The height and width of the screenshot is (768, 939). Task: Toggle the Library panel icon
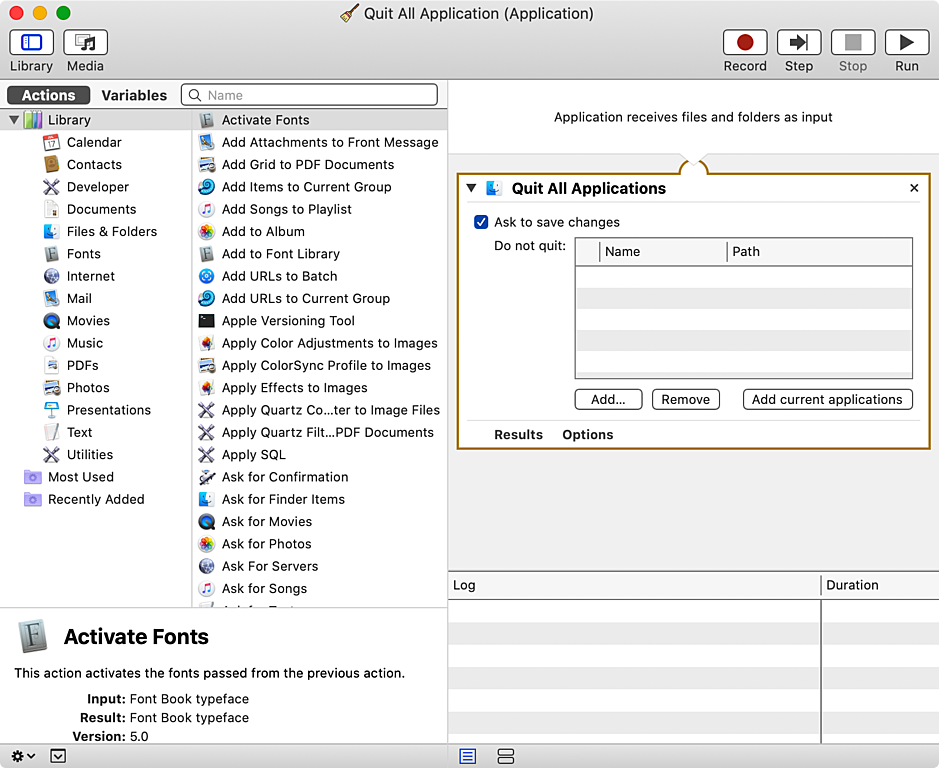31,43
